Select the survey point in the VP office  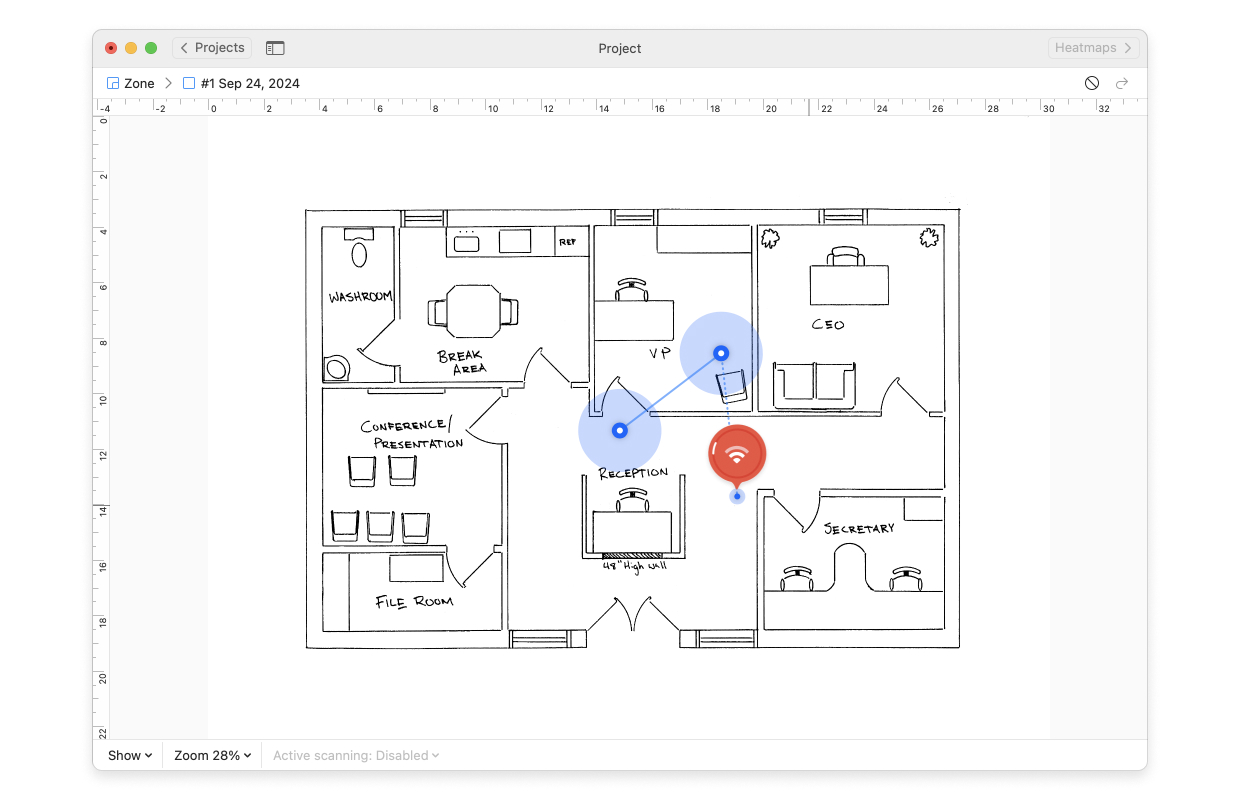[721, 353]
